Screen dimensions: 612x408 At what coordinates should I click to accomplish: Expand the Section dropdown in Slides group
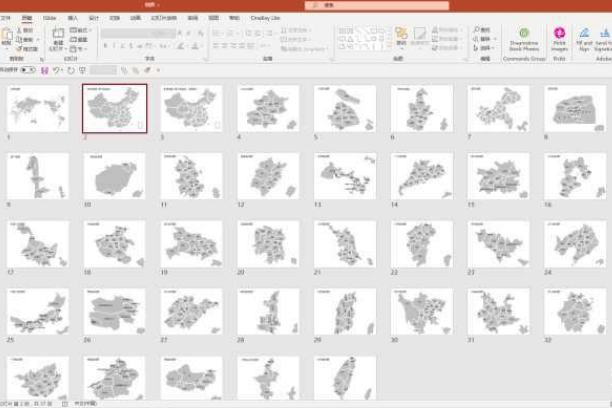(x=80, y=49)
